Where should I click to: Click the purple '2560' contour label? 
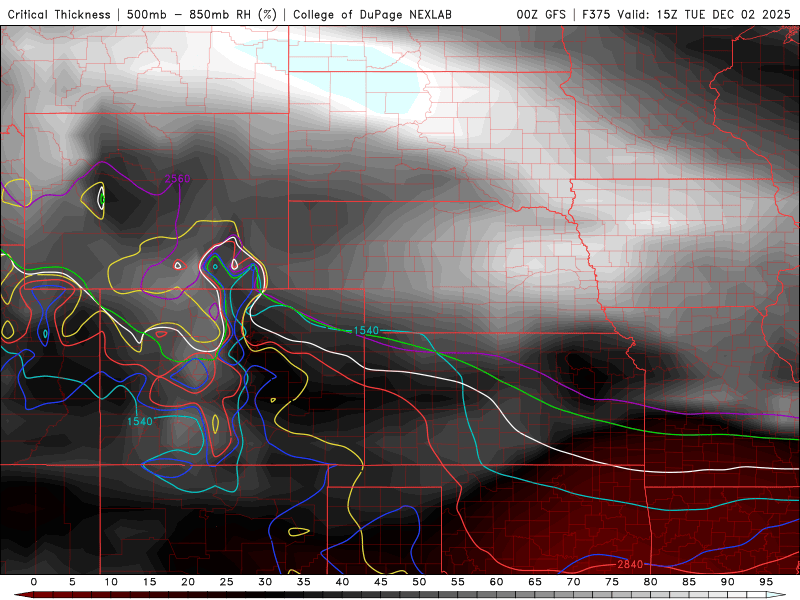(177, 178)
